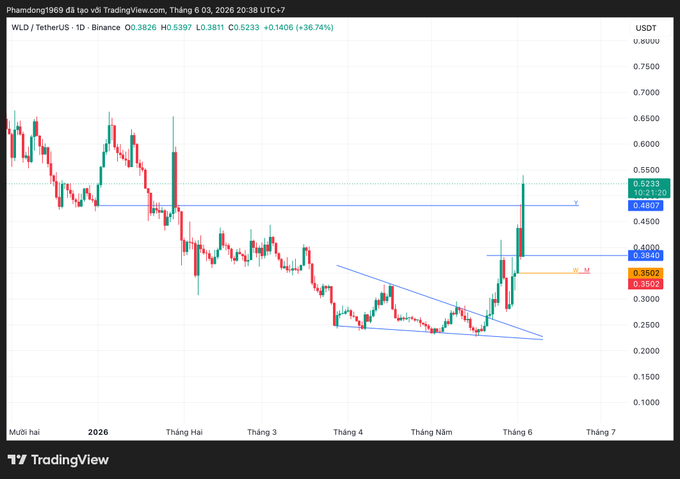The width and height of the screenshot is (680, 479).
Task: Click the 0.7500 price axis label
Action: [646, 66]
